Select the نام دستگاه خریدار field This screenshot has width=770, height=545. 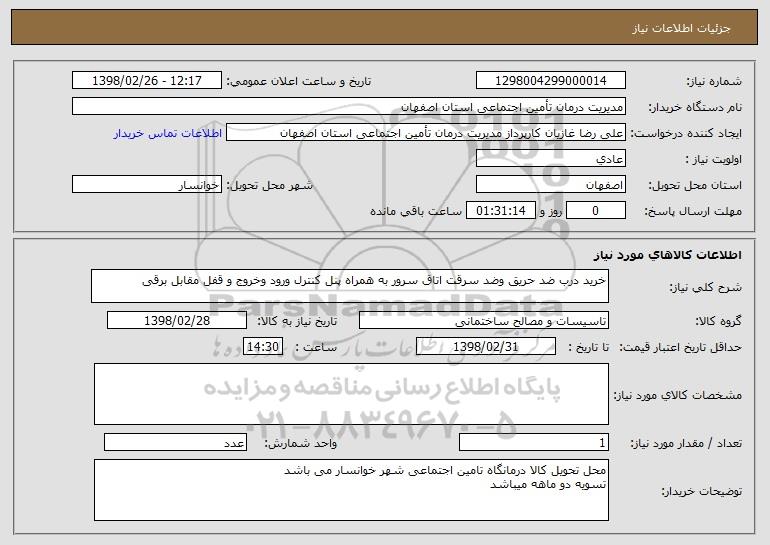pos(349,106)
